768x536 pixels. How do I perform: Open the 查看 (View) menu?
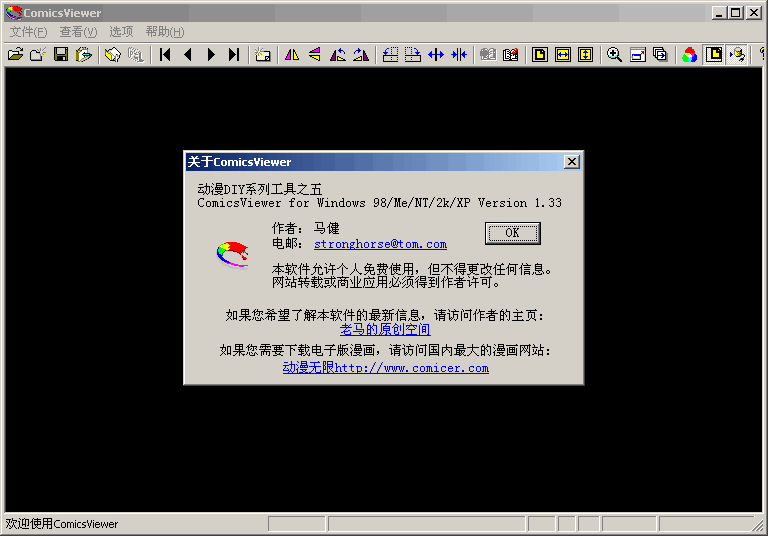pos(78,32)
